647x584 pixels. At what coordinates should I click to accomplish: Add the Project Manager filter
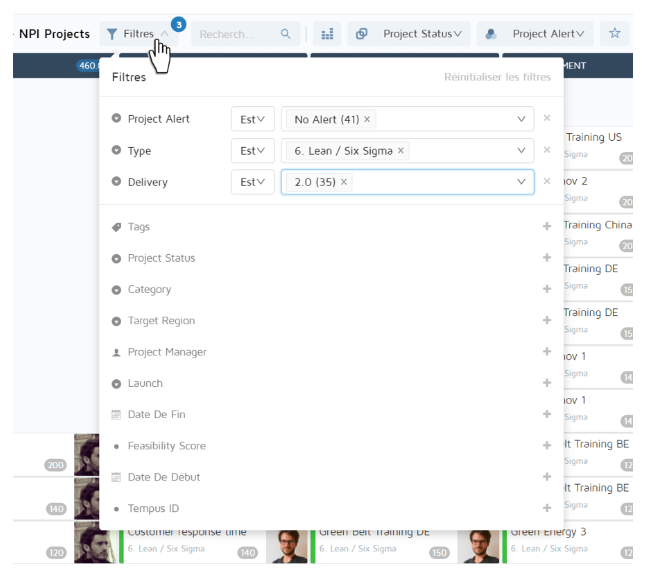[x=547, y=352]
